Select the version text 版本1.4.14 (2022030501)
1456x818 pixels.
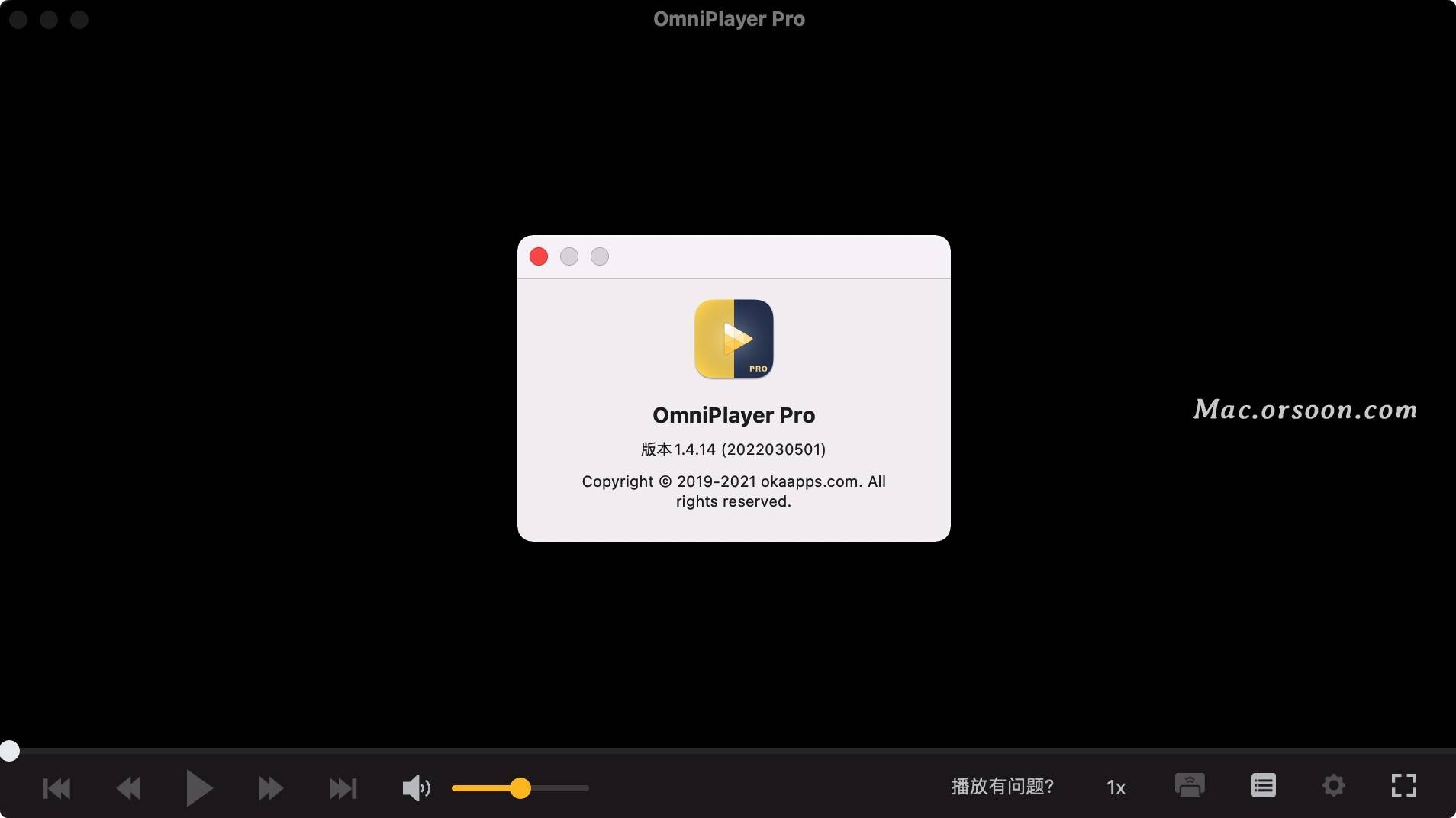pyautogui.click(x=733, y=449)
